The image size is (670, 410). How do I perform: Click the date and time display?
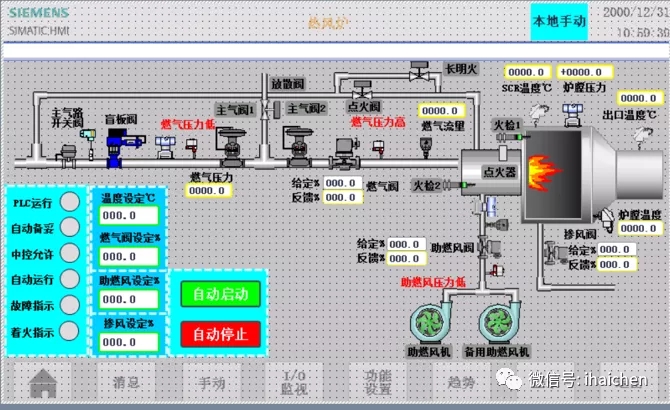point(636,22)
